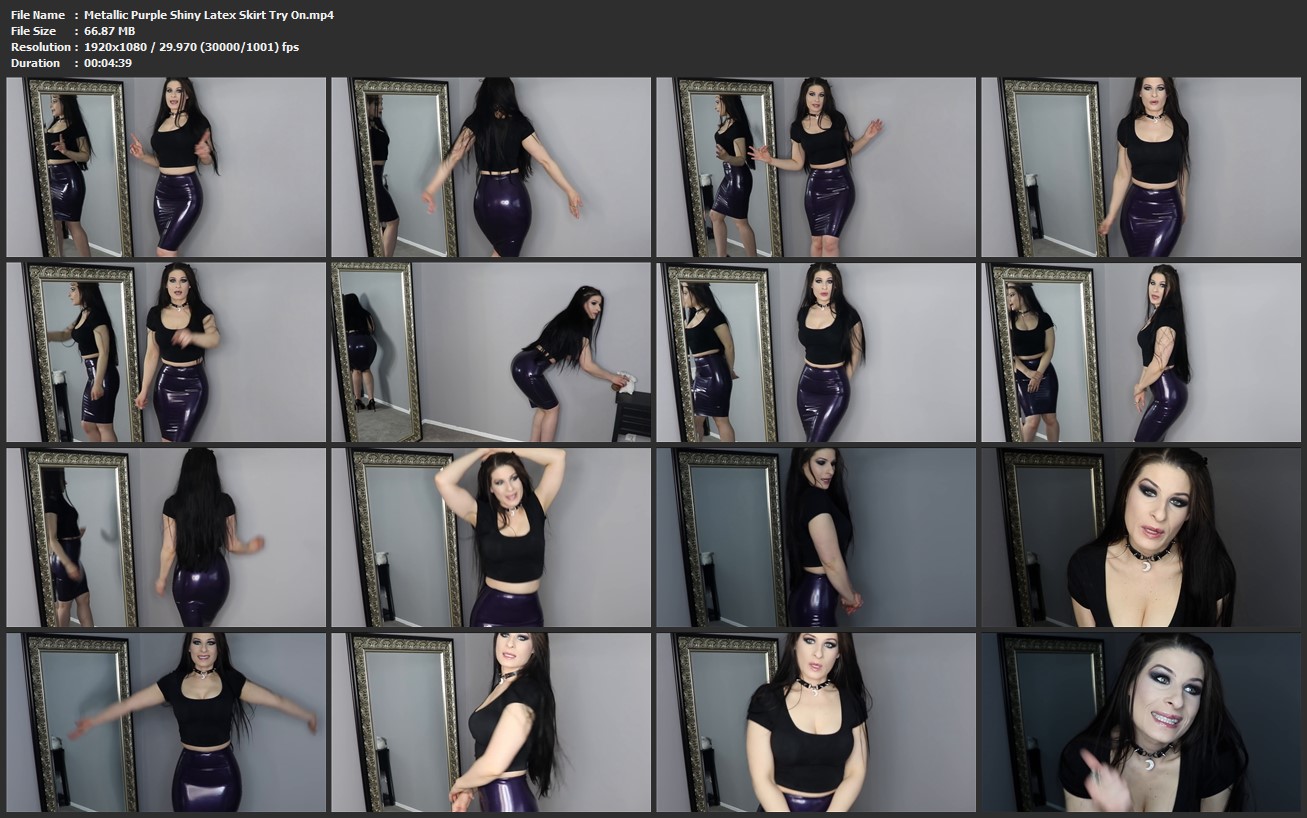Click the file name text in header
1307x818 pixels.
point(208,15)
